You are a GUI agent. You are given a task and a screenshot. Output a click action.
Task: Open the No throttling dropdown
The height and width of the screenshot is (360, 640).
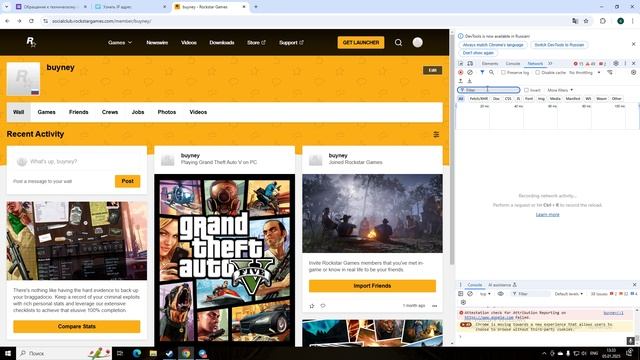coord(584,72)
